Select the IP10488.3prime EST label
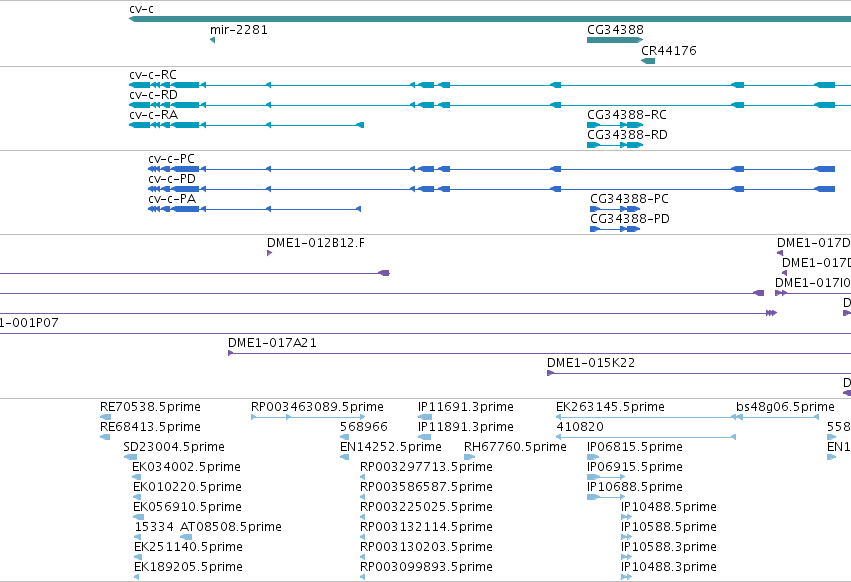The width and height of the screenshot is (851, 582). pos(669,567)
